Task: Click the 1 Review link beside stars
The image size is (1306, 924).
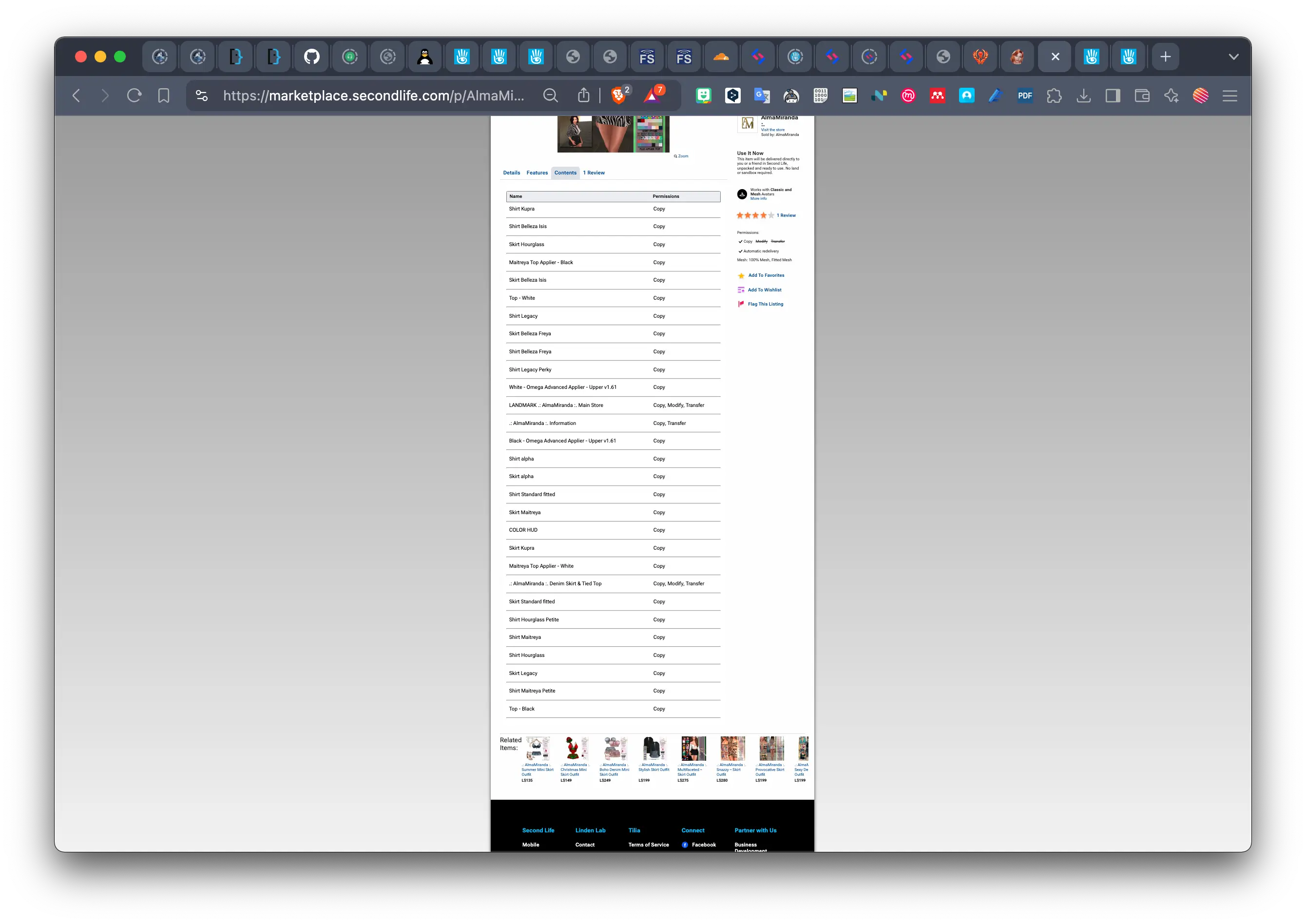Action: [x=786, y=215]
